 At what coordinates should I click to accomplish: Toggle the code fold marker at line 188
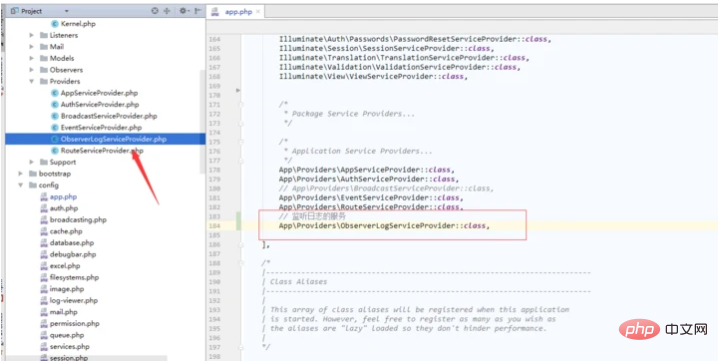241,263
